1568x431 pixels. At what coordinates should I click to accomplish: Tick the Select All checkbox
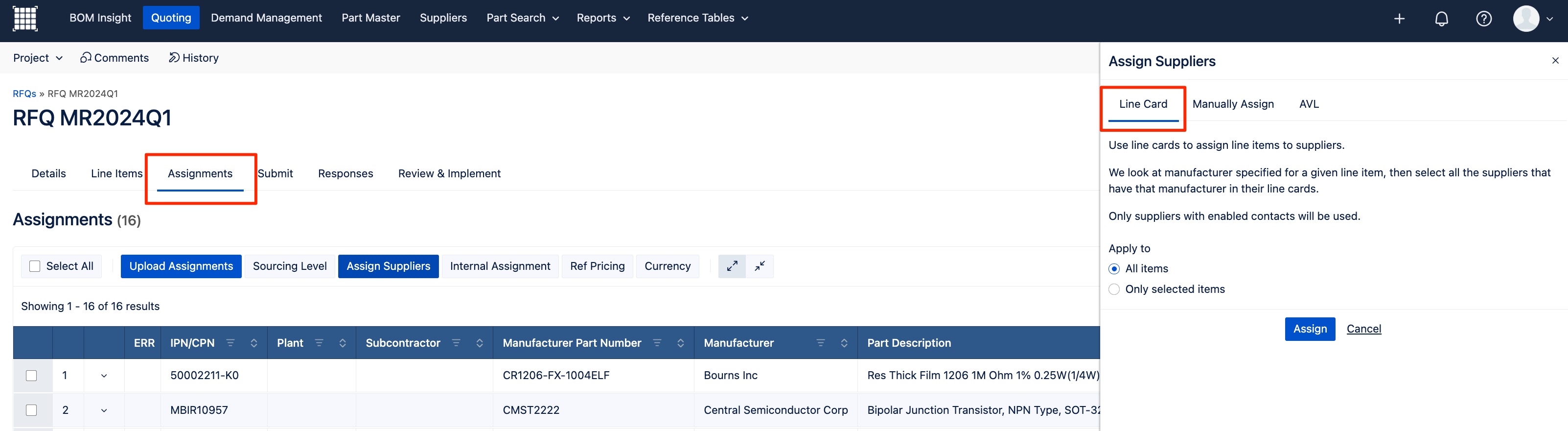pyautogui.click(x=35, y=266)
